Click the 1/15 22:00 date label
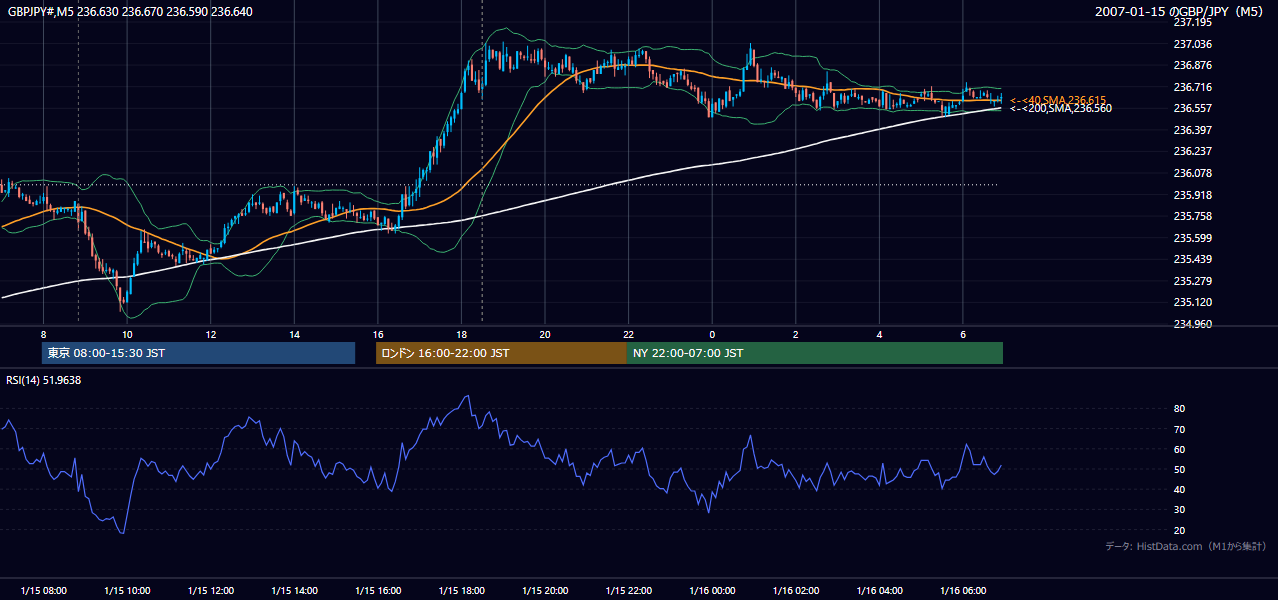1278x600 pixels. (628, 591)
